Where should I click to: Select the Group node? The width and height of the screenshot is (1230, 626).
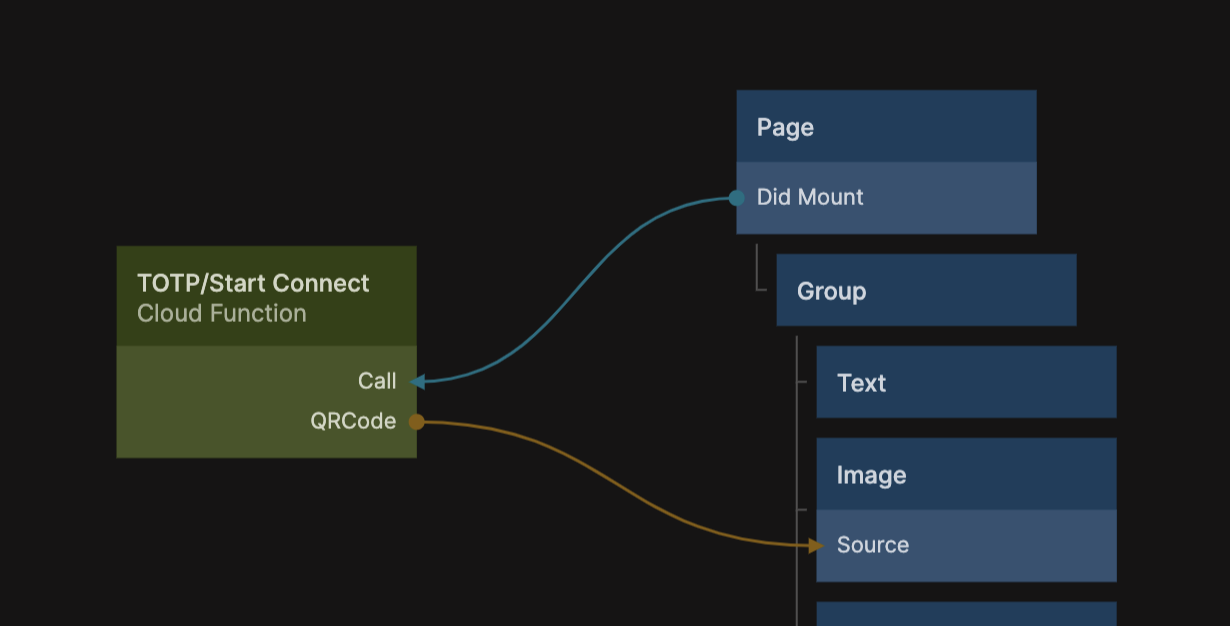click(926, 290)
